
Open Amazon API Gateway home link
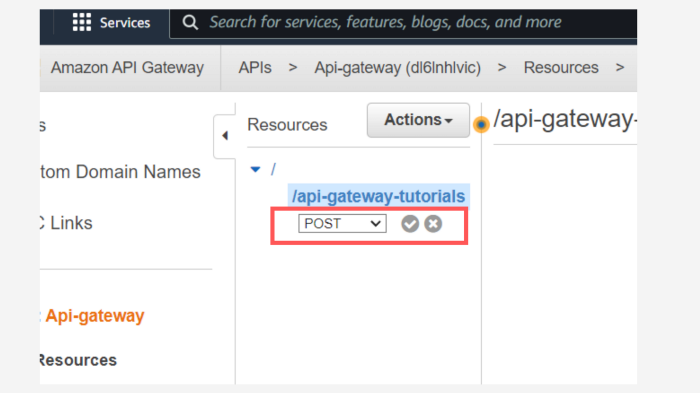click(127, 67)
